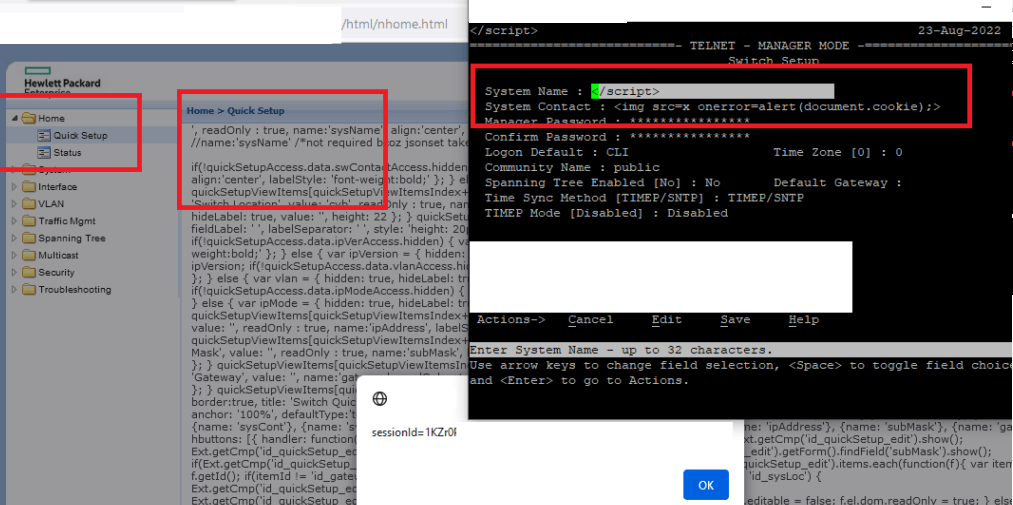1013x505 pixels.
Task: Minimize the telnet window
Action: tap(987, 6)
